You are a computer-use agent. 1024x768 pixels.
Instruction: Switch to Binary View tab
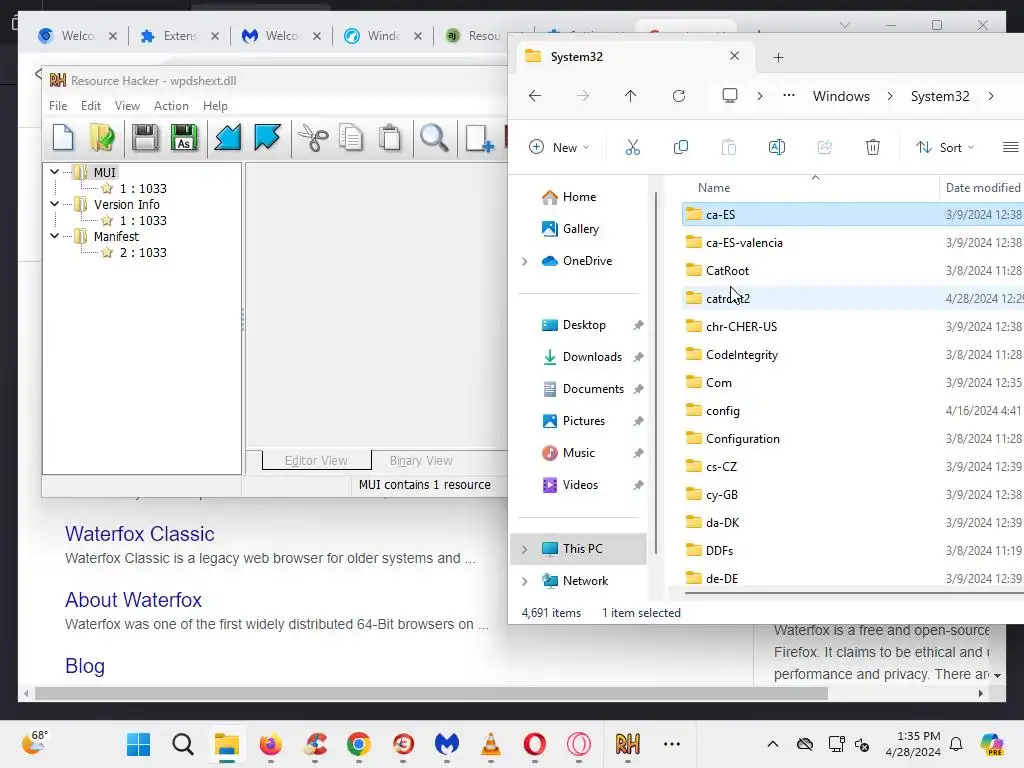click(421, 460)
